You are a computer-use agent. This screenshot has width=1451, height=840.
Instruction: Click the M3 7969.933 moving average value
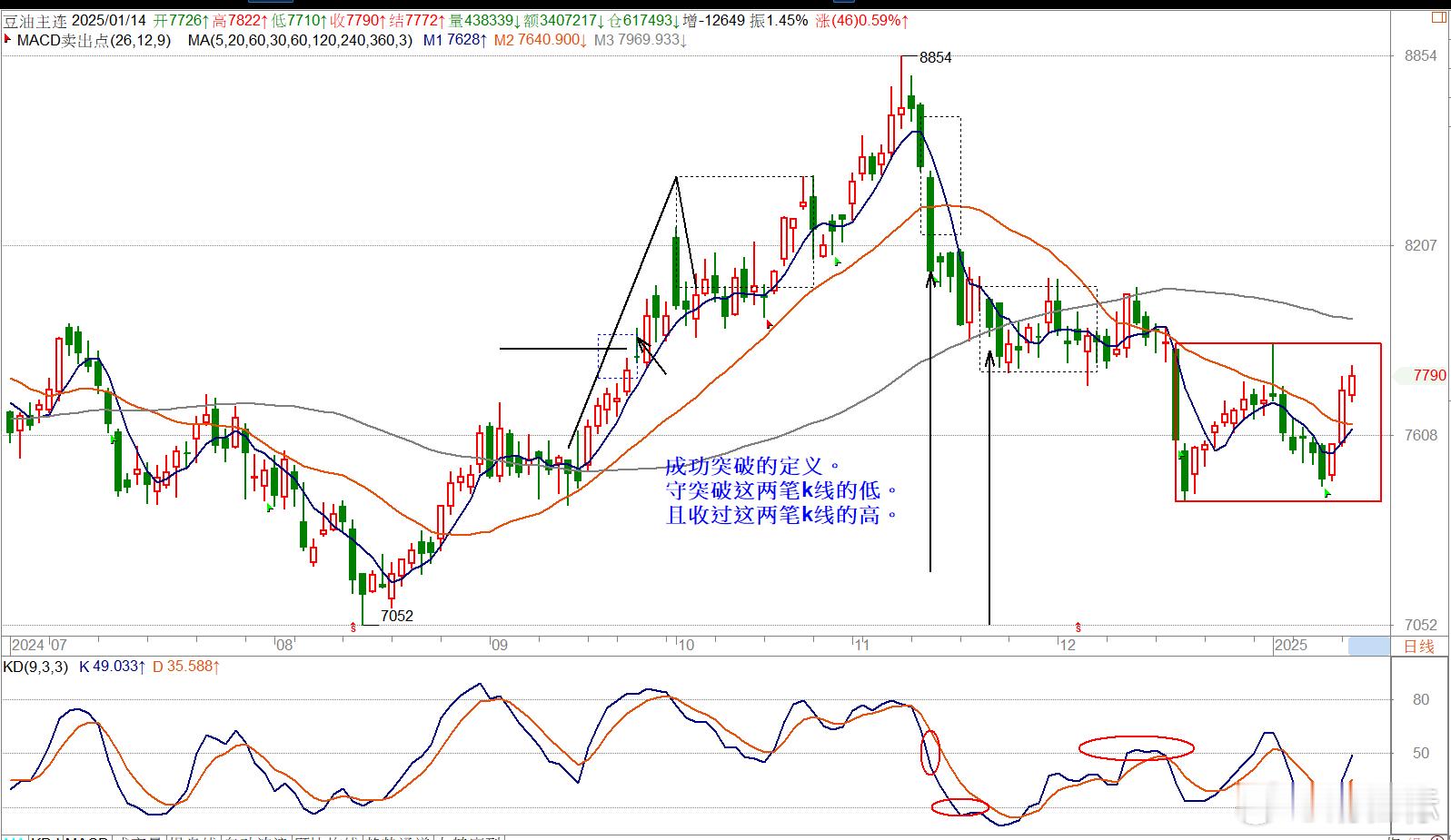(641, 40)
